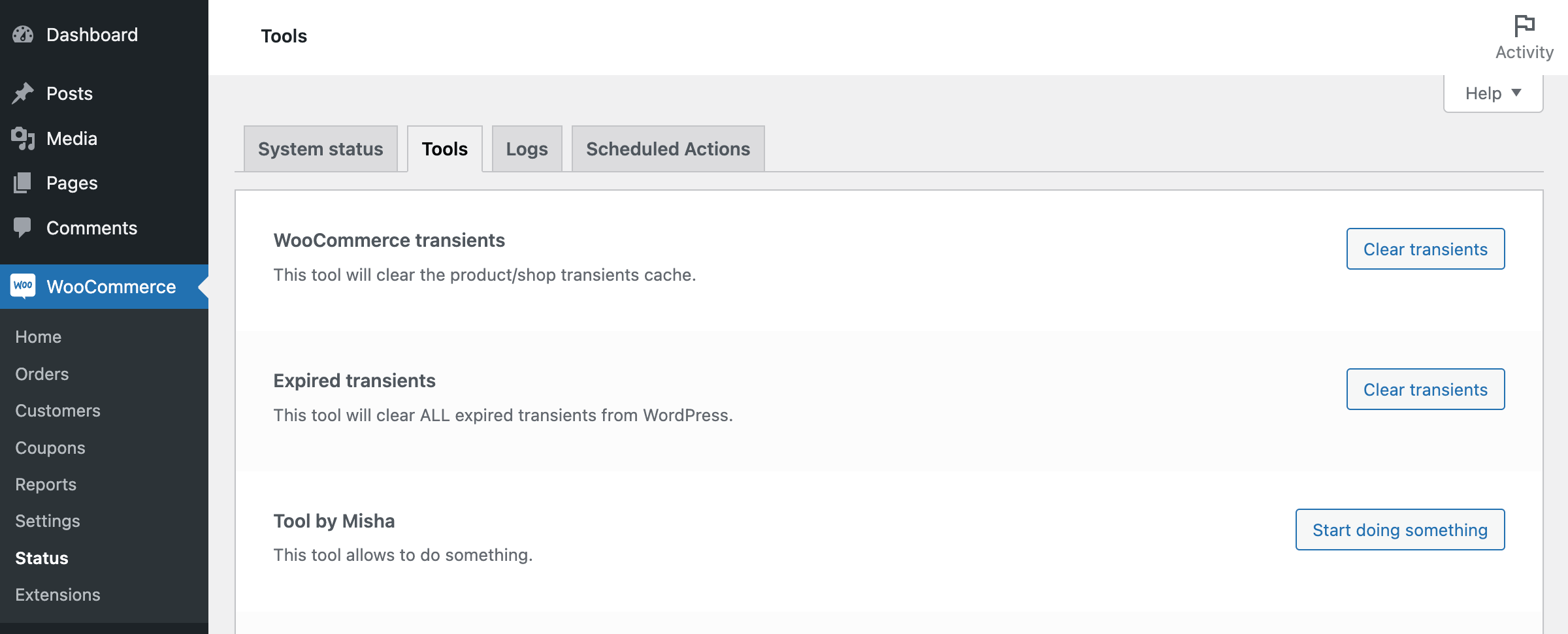Go to the Extensions page
The width and height of the screenshot is (1568, 634).
[57, 595]
